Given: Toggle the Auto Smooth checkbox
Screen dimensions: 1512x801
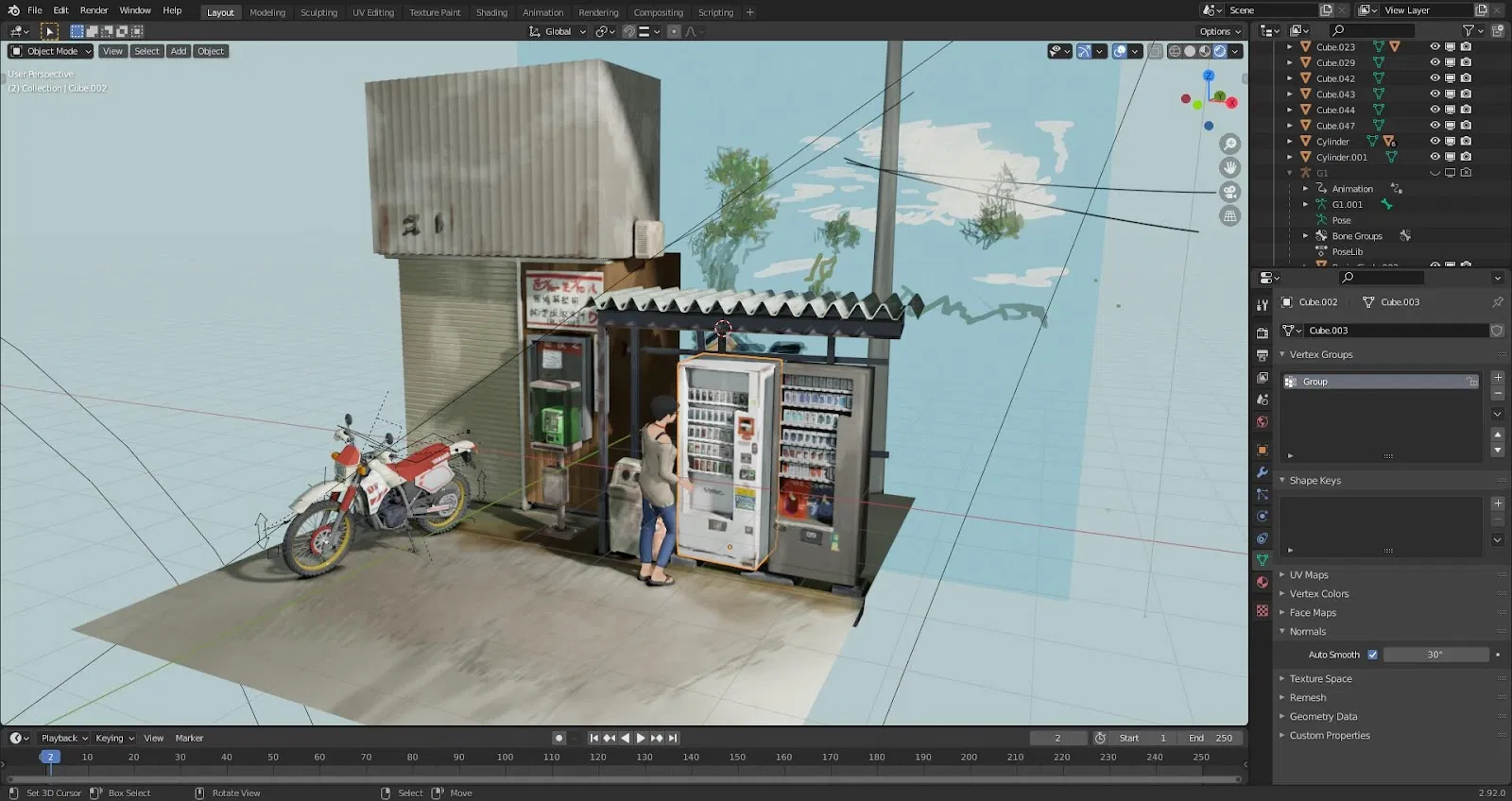Looking at the screenshot, I should pos(1372,655).
